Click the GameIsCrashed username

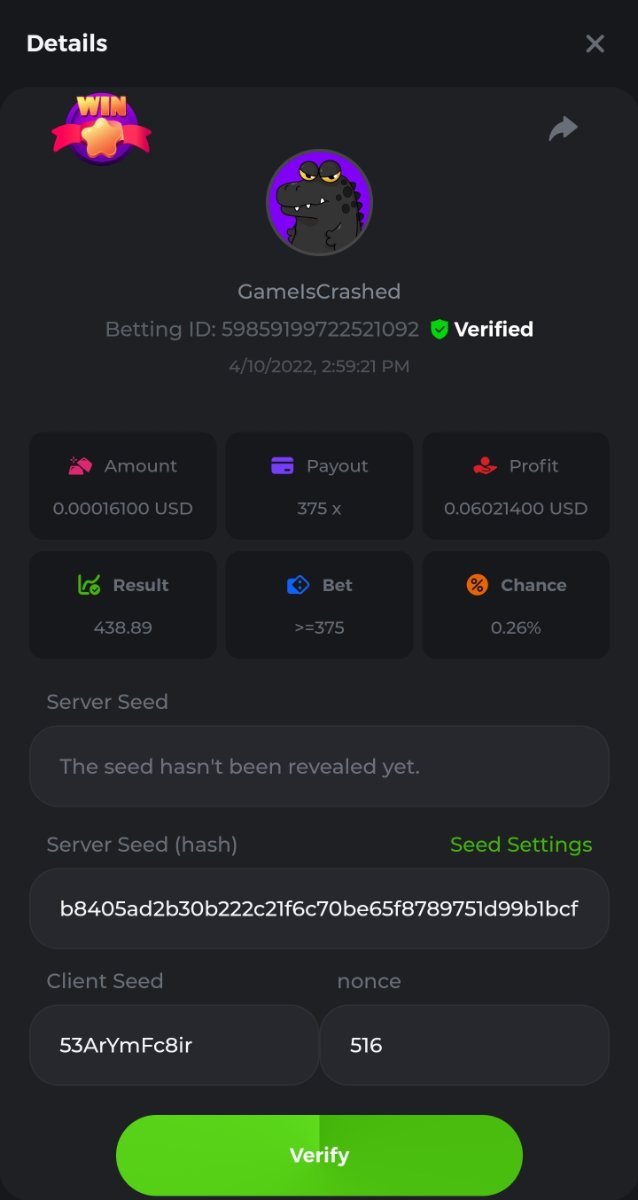coord(319,292)
